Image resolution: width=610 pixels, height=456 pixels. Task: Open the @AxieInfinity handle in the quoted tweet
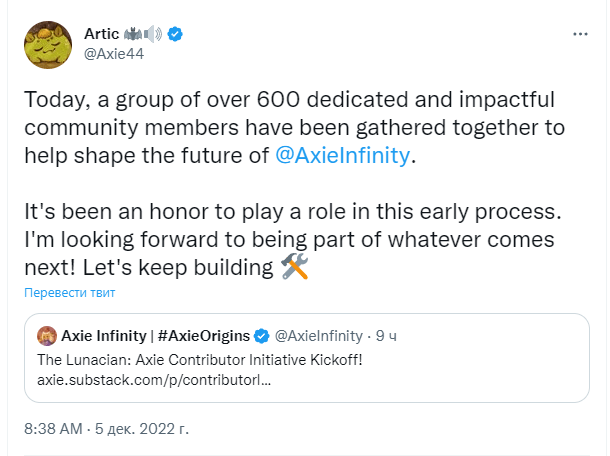319,336
